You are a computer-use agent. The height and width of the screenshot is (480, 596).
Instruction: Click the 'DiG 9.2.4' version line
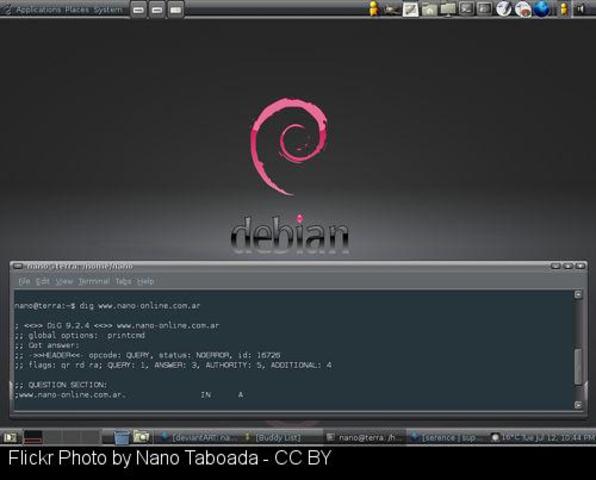tap(117, 326)
